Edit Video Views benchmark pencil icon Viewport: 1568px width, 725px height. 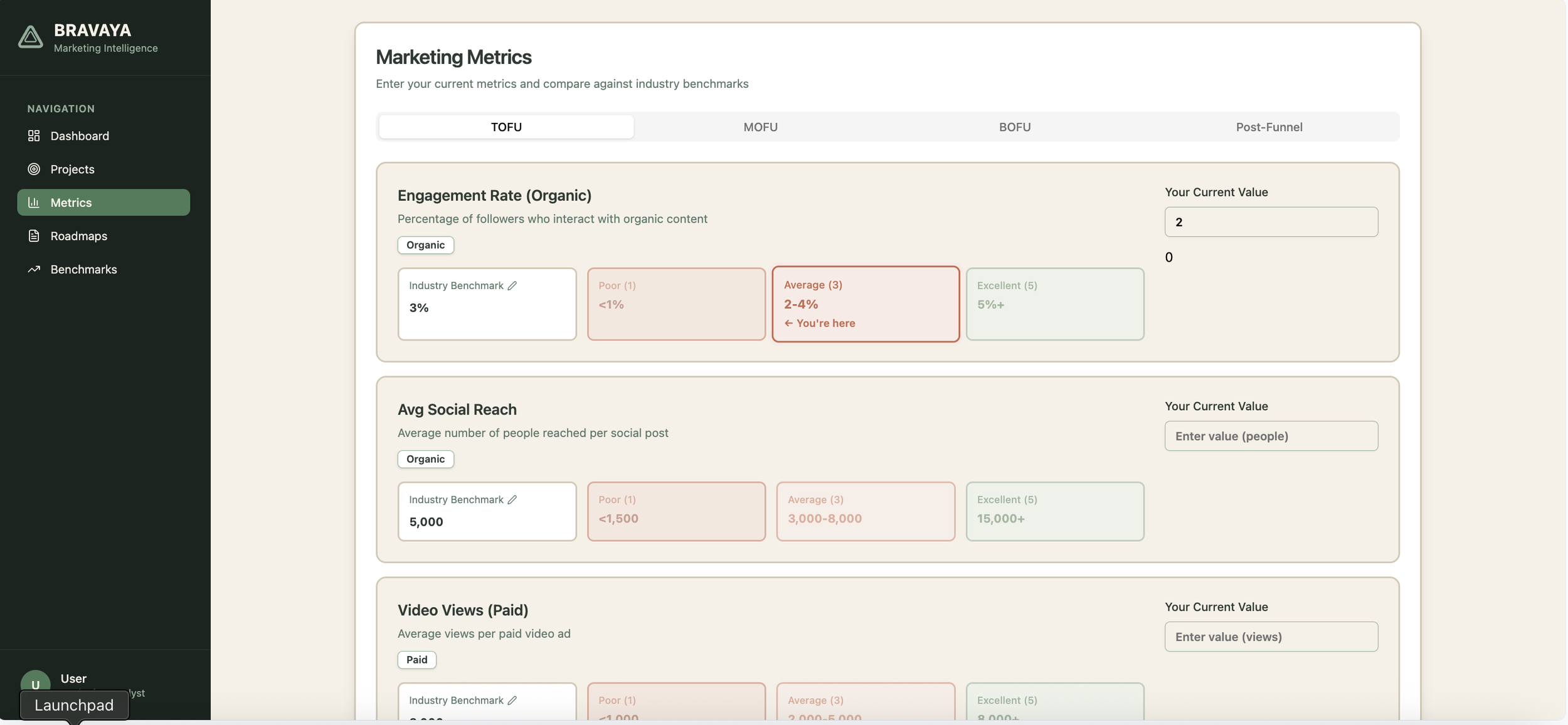(x=512, y=701)
